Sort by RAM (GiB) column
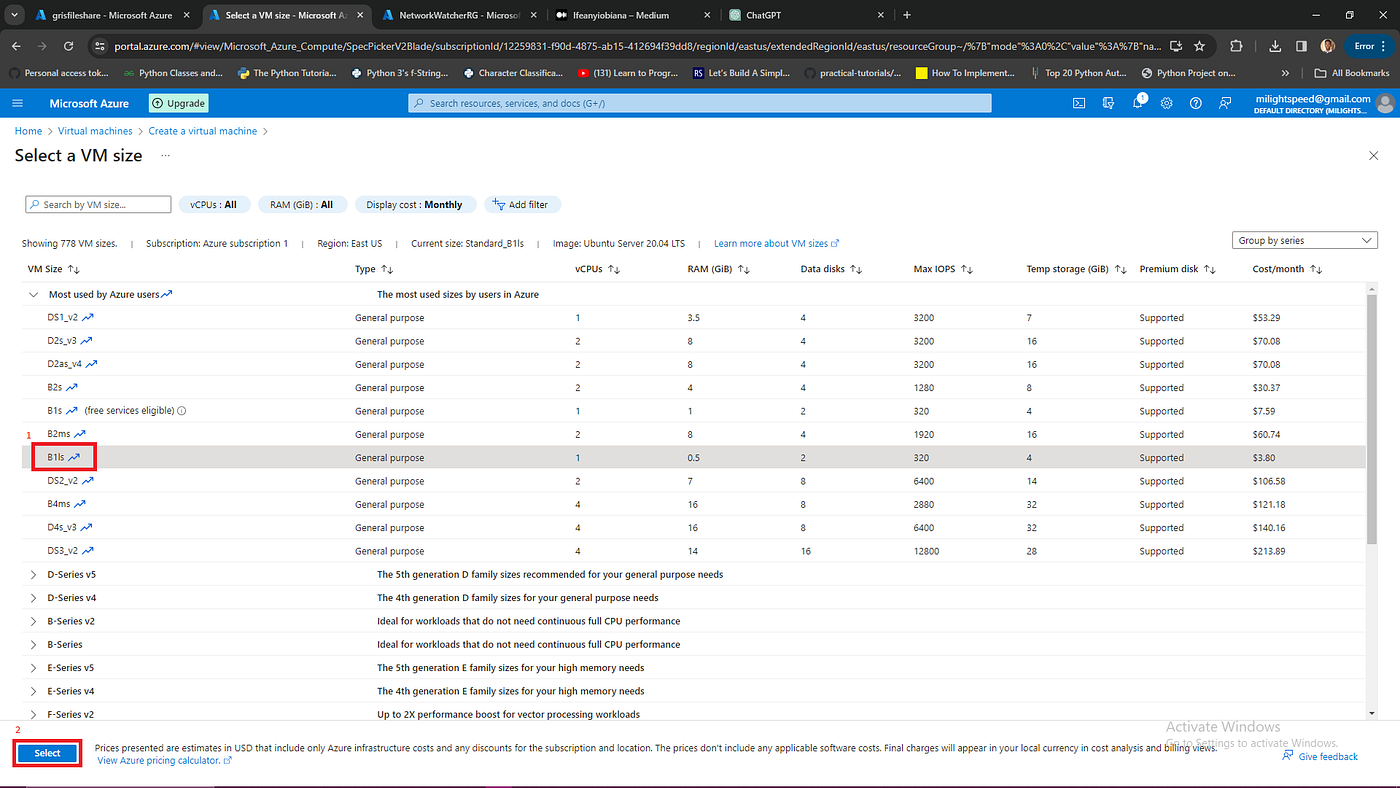The height and width of the screenshot is (788, 1400). click(718, 269)
